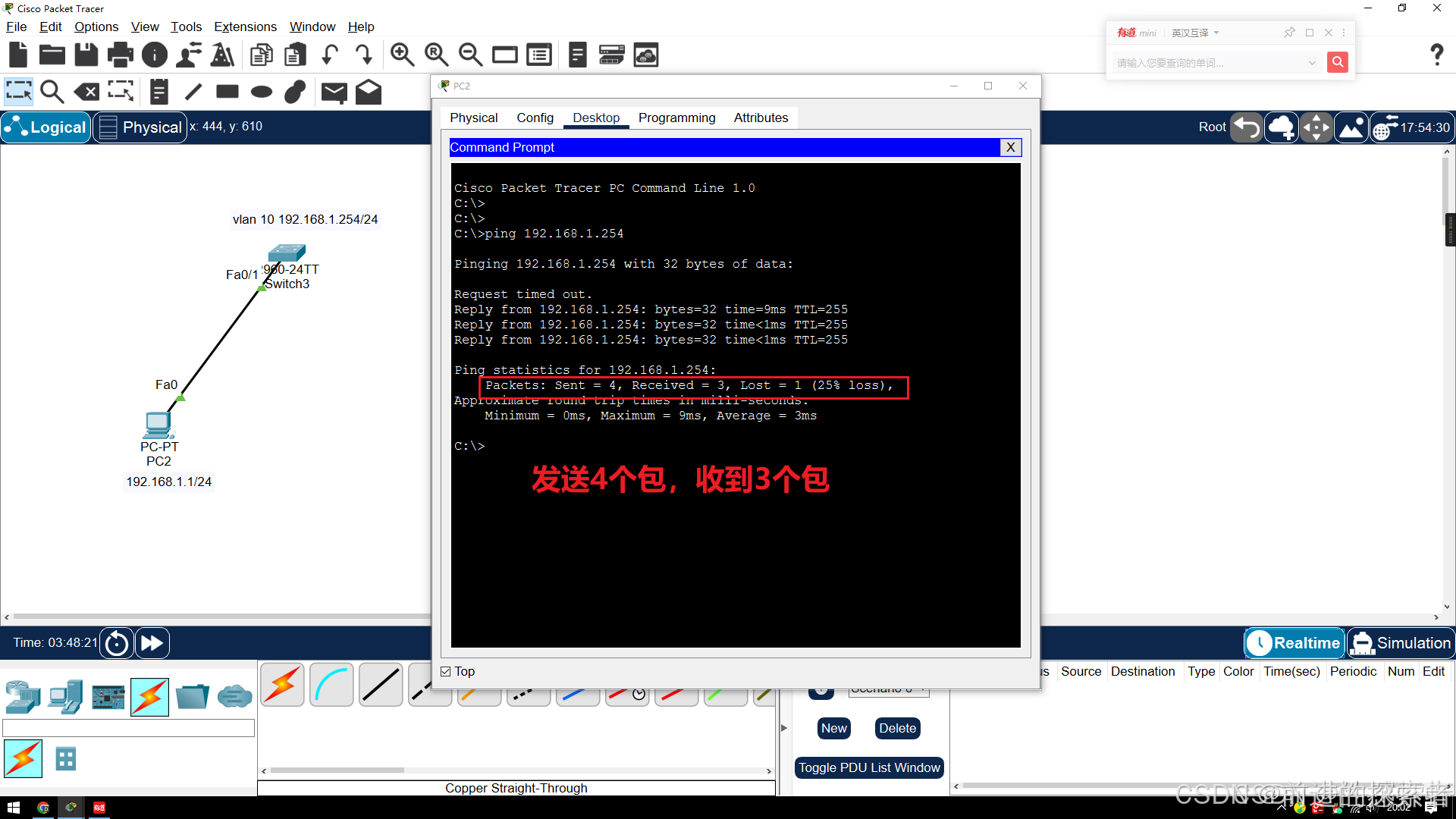Switch to Simulation mode
The image size is (1456, 819).
(1401, 643)
